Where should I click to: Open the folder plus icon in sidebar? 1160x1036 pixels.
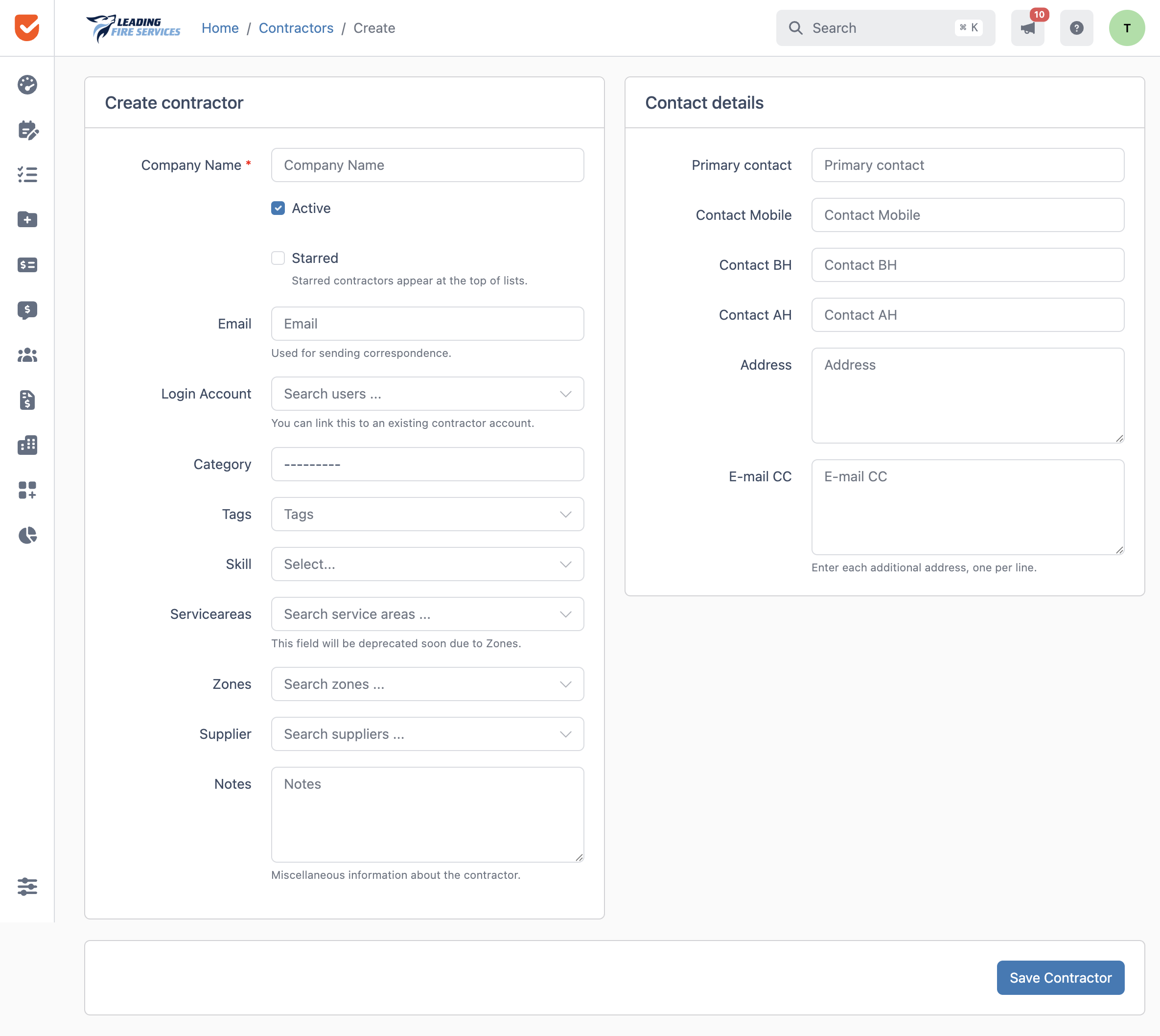tap(27, 219)
